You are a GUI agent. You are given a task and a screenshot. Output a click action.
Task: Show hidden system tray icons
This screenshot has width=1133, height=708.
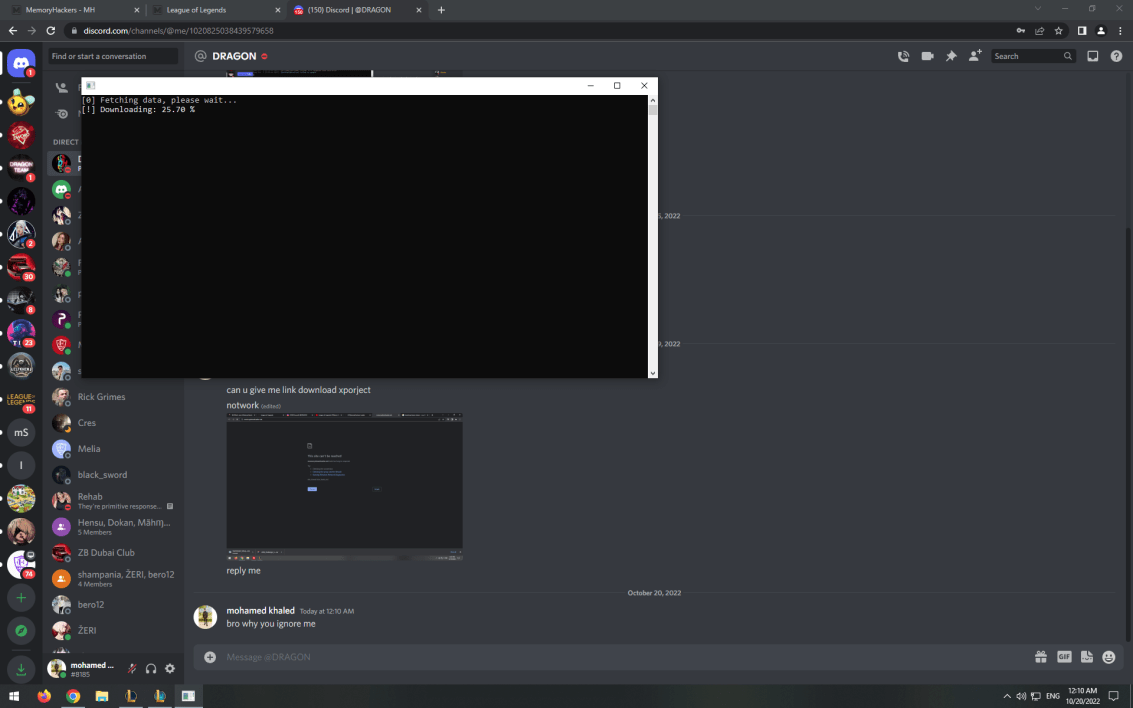click(x=1007, y=696)
